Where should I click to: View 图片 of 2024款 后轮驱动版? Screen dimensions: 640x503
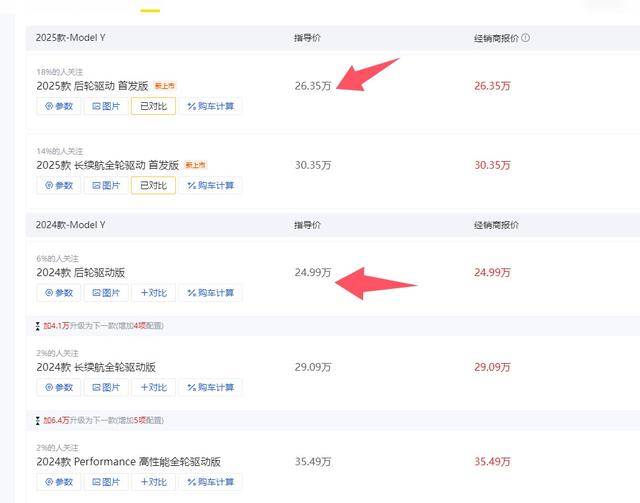tap(106, 293)
